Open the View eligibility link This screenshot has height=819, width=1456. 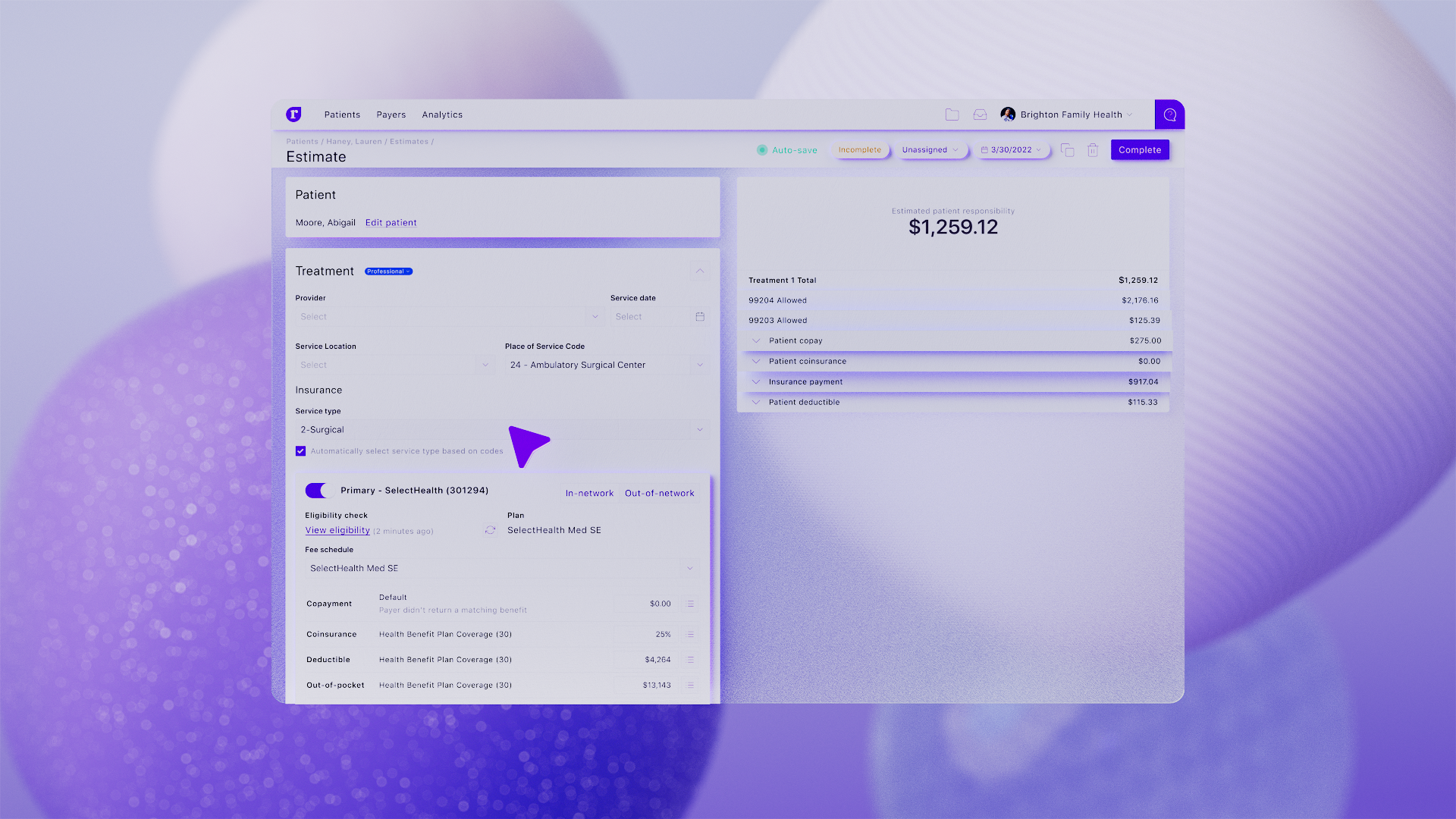pyautogui.click(x=337, y=530)
